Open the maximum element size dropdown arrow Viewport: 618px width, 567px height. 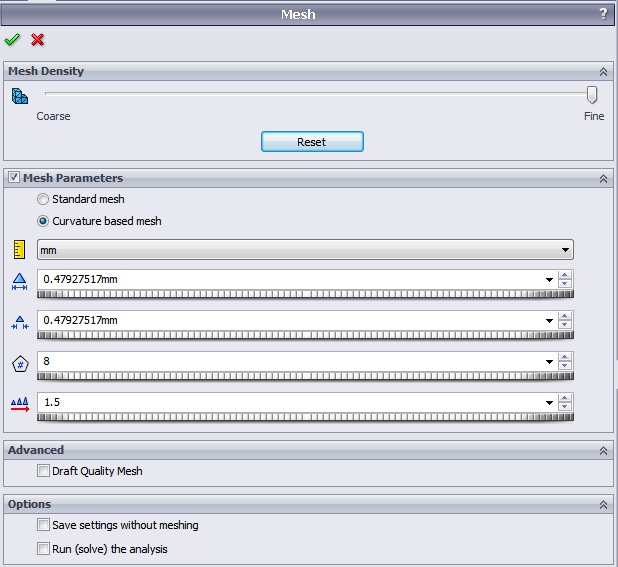(x=549, y=280)
